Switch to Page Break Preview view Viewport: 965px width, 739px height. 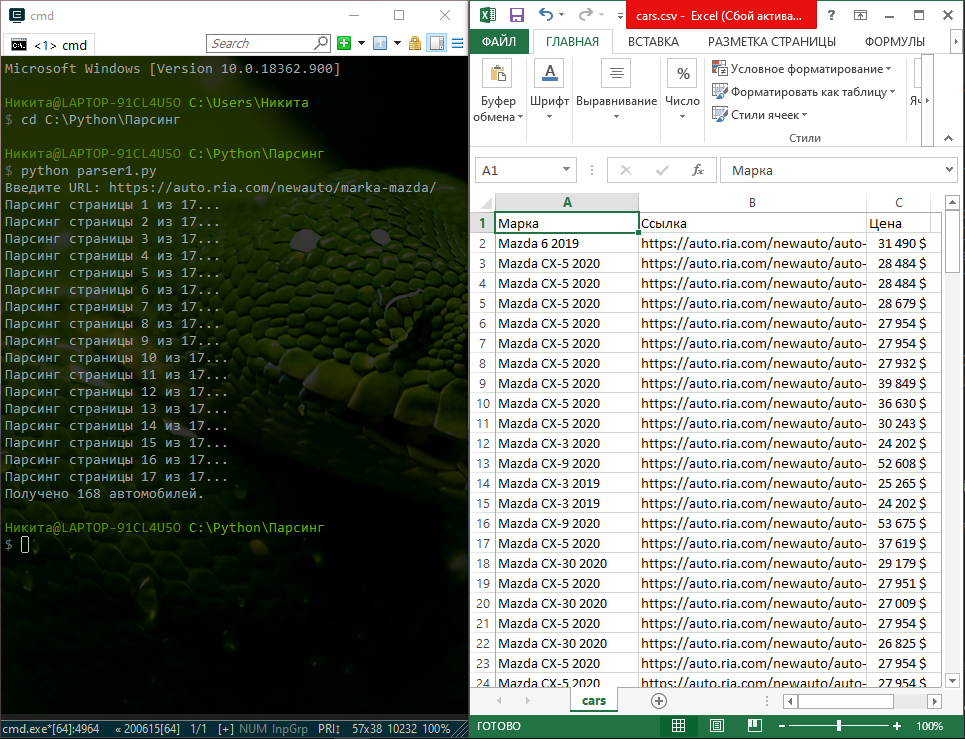point(755,725)
